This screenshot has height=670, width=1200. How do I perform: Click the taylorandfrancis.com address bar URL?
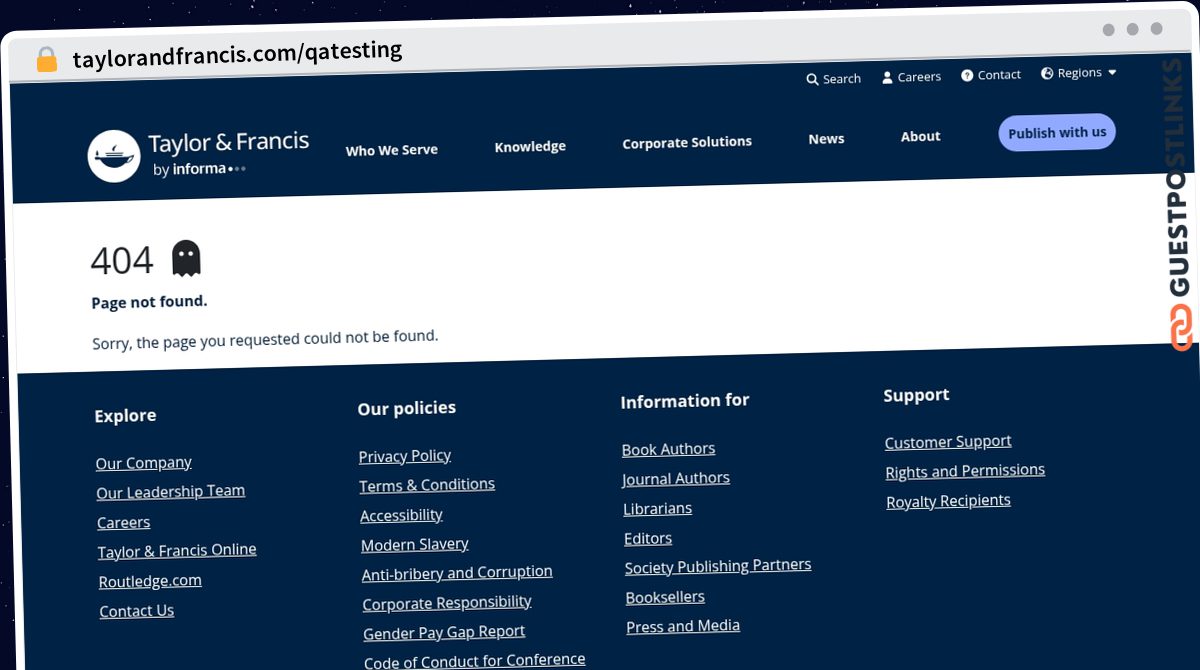pos(238,53)
